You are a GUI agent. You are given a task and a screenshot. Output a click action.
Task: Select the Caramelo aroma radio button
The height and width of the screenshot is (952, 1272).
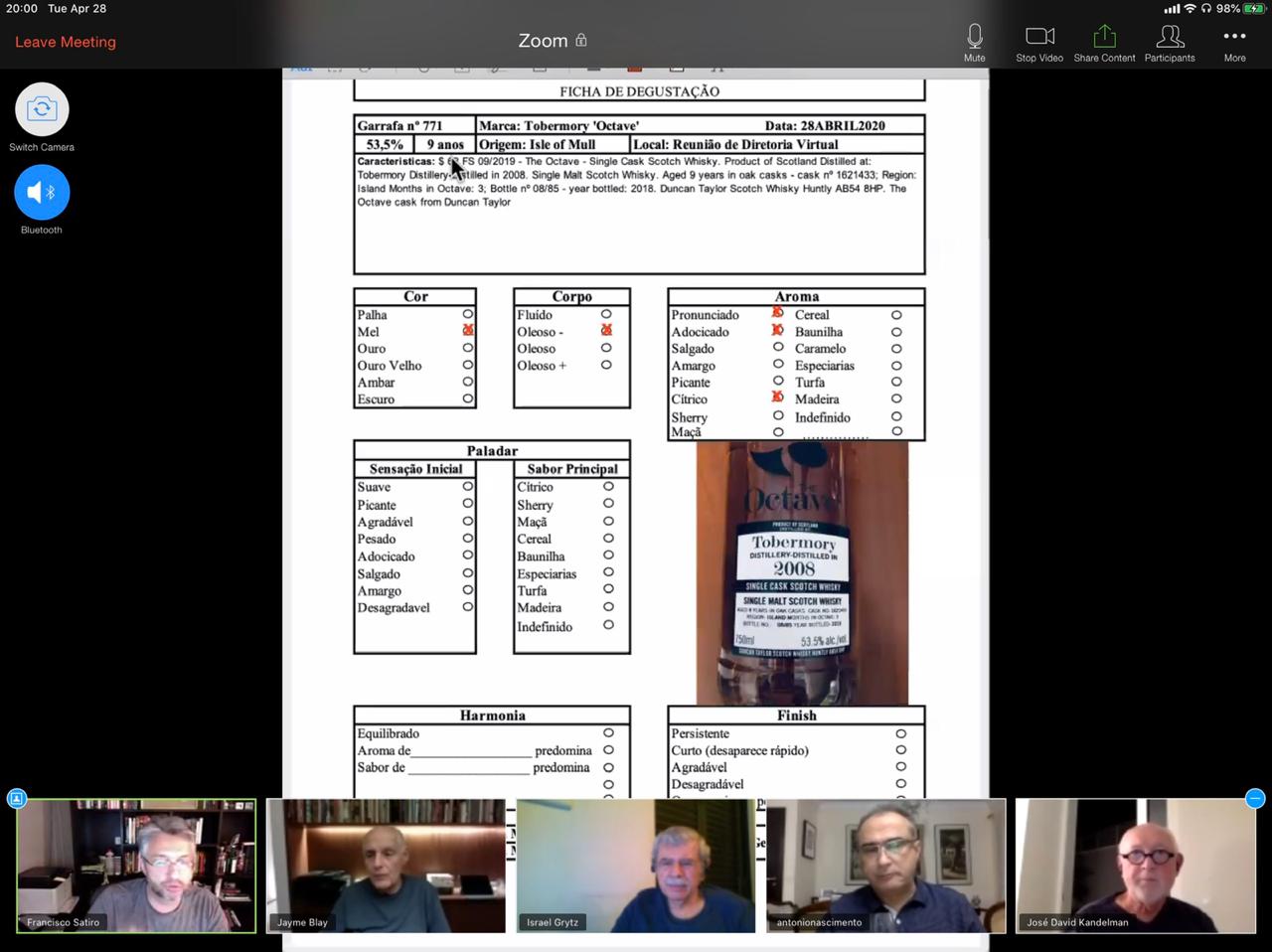coord(896,349)
